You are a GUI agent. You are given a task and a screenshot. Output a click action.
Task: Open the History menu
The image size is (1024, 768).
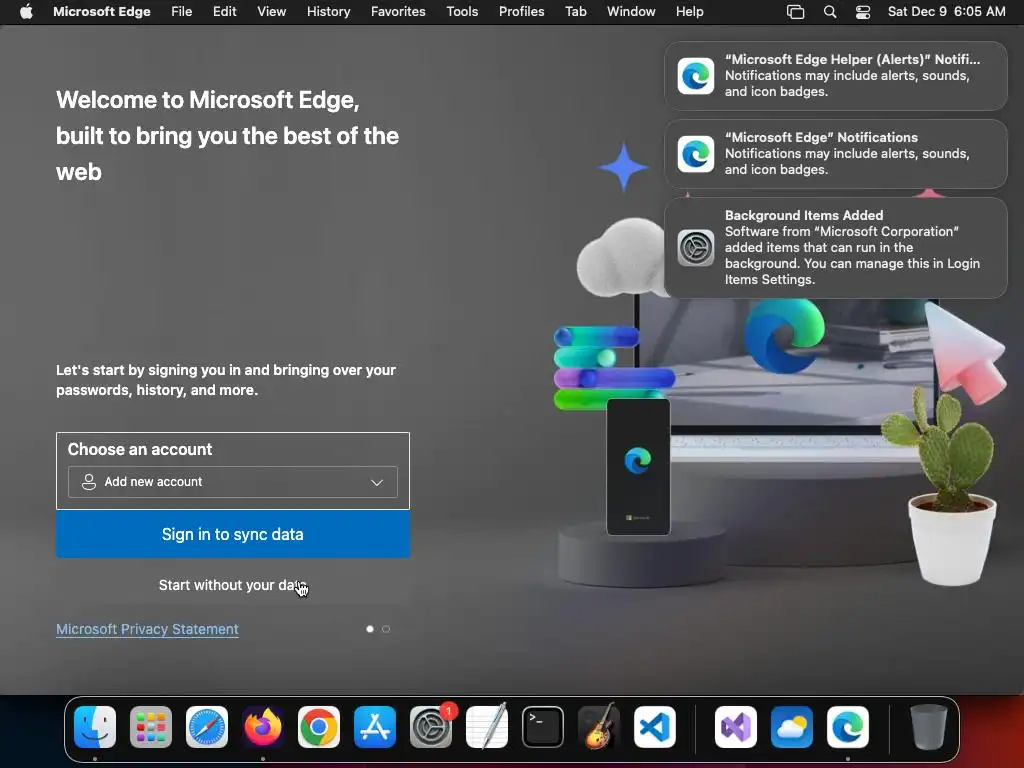coord(328,12)
